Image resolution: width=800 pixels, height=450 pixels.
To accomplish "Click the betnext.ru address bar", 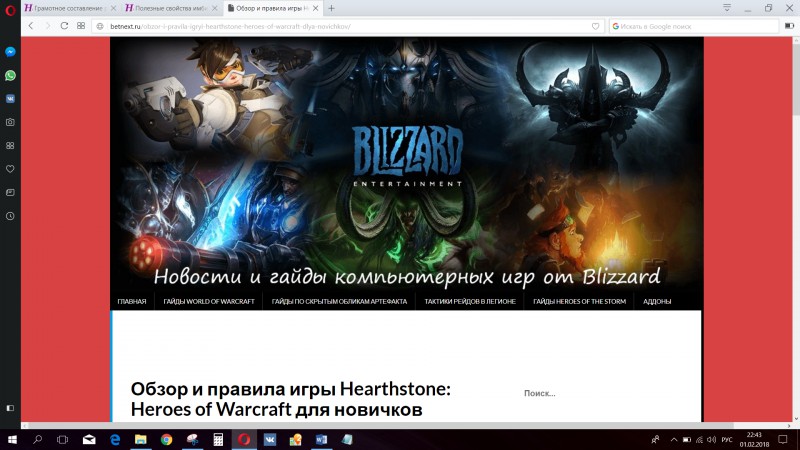I will point(348,27).
